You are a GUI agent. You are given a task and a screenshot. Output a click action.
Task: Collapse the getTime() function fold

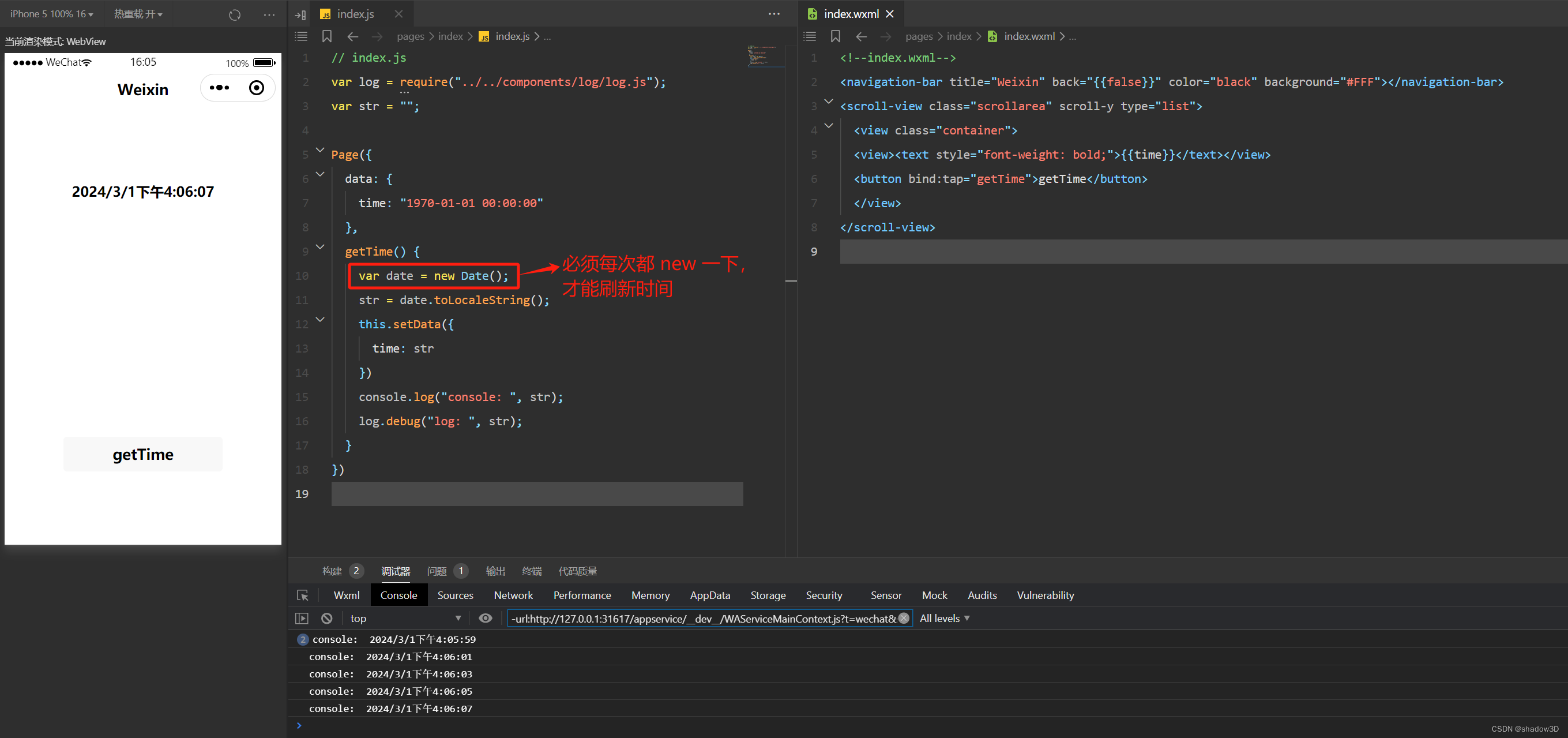pyautogui.click(x=320, y=246)
